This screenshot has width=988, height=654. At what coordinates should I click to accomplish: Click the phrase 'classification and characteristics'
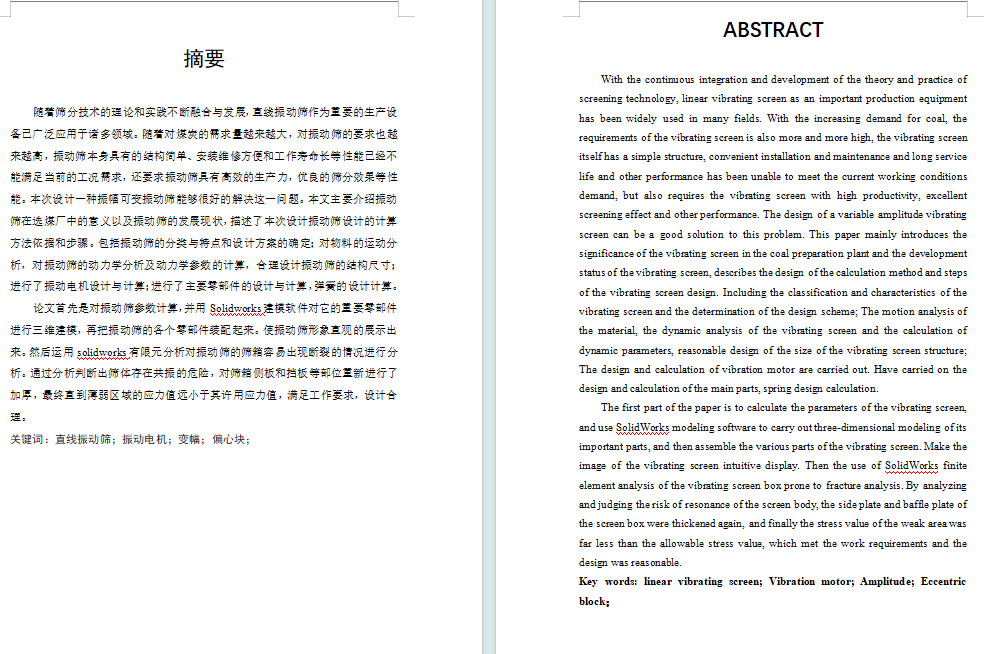pyautogui.click(x=861, y=292)
